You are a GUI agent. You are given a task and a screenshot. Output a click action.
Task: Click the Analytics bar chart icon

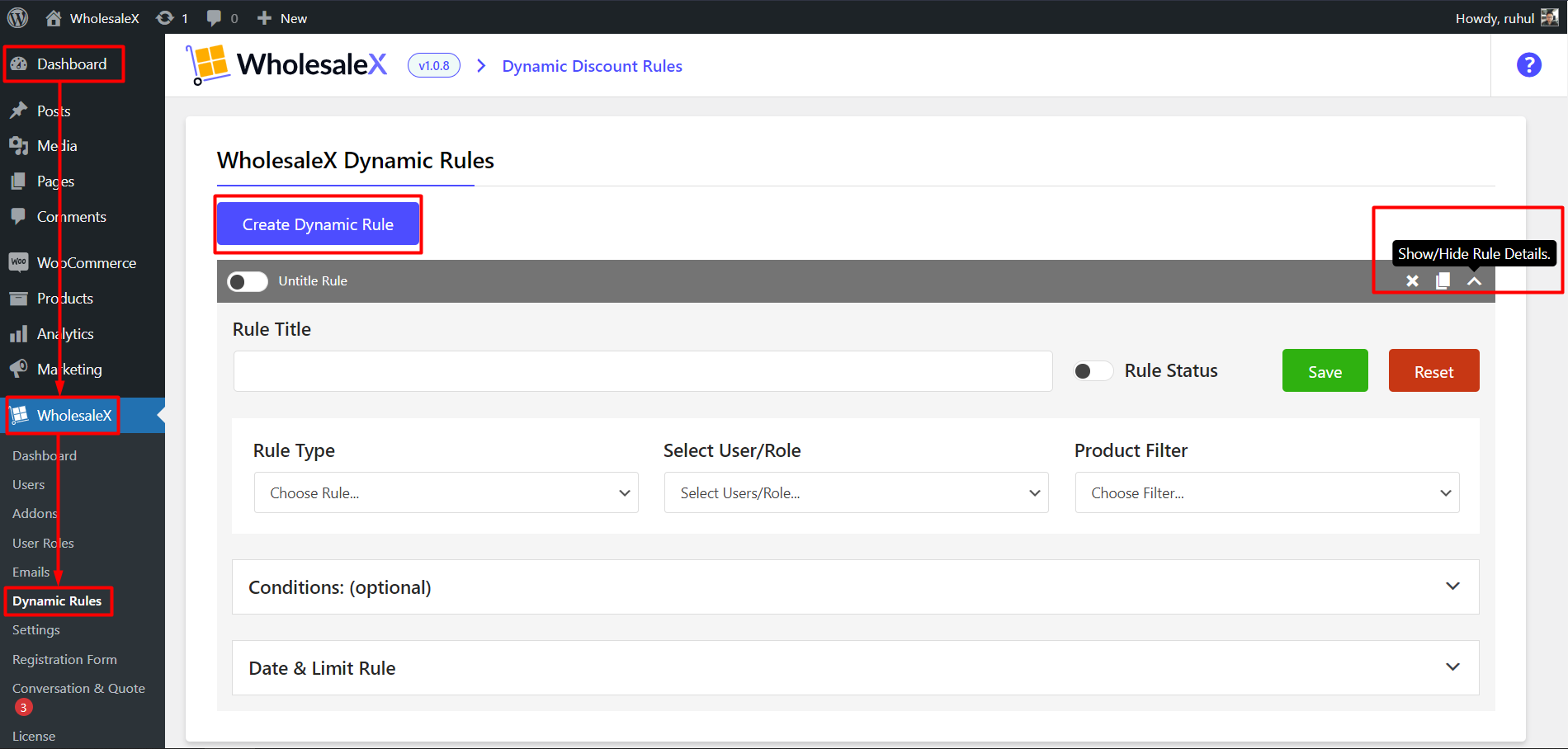tap(18, 334)
